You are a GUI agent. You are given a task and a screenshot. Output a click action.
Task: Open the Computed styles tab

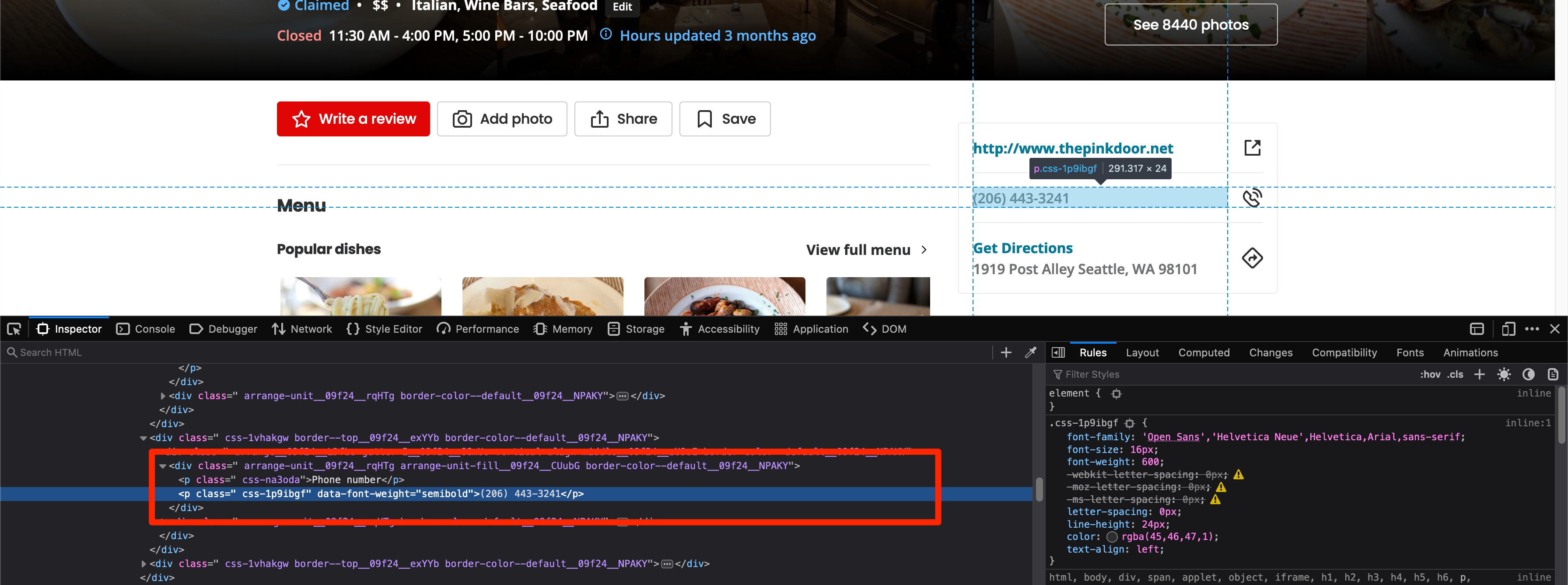(x=1204, y=352)
